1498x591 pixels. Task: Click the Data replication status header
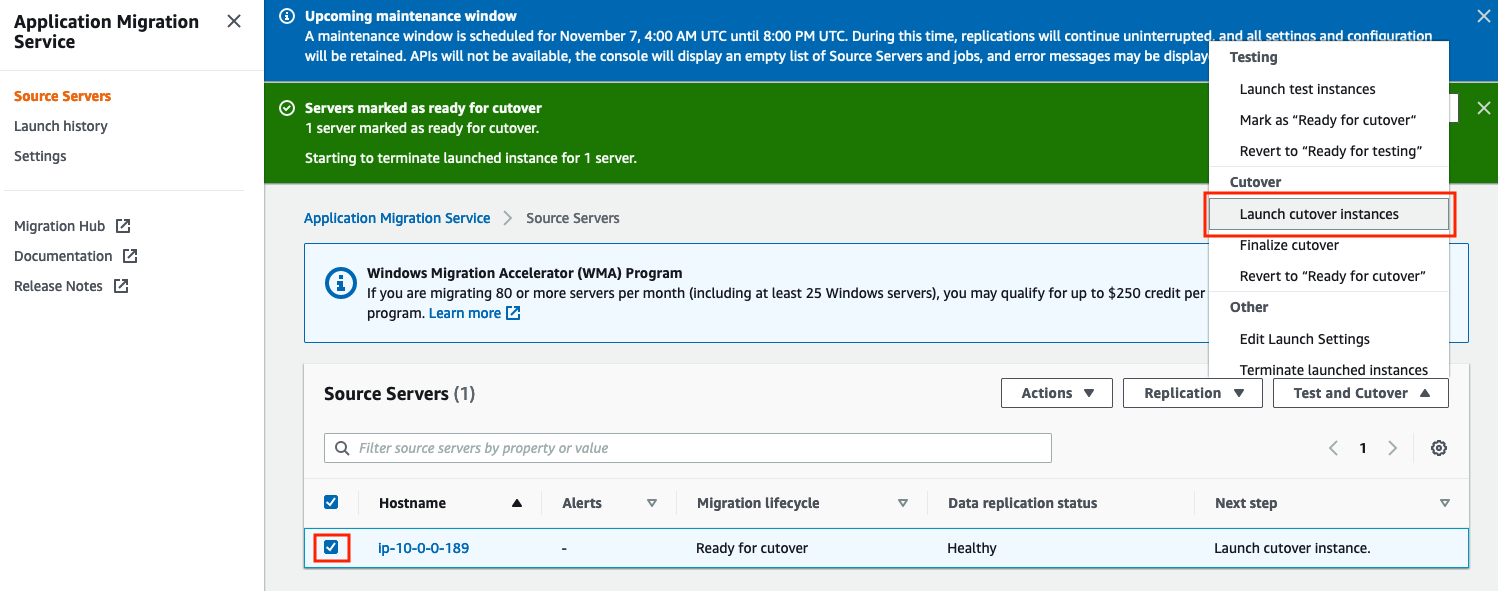click(1022, 503)
